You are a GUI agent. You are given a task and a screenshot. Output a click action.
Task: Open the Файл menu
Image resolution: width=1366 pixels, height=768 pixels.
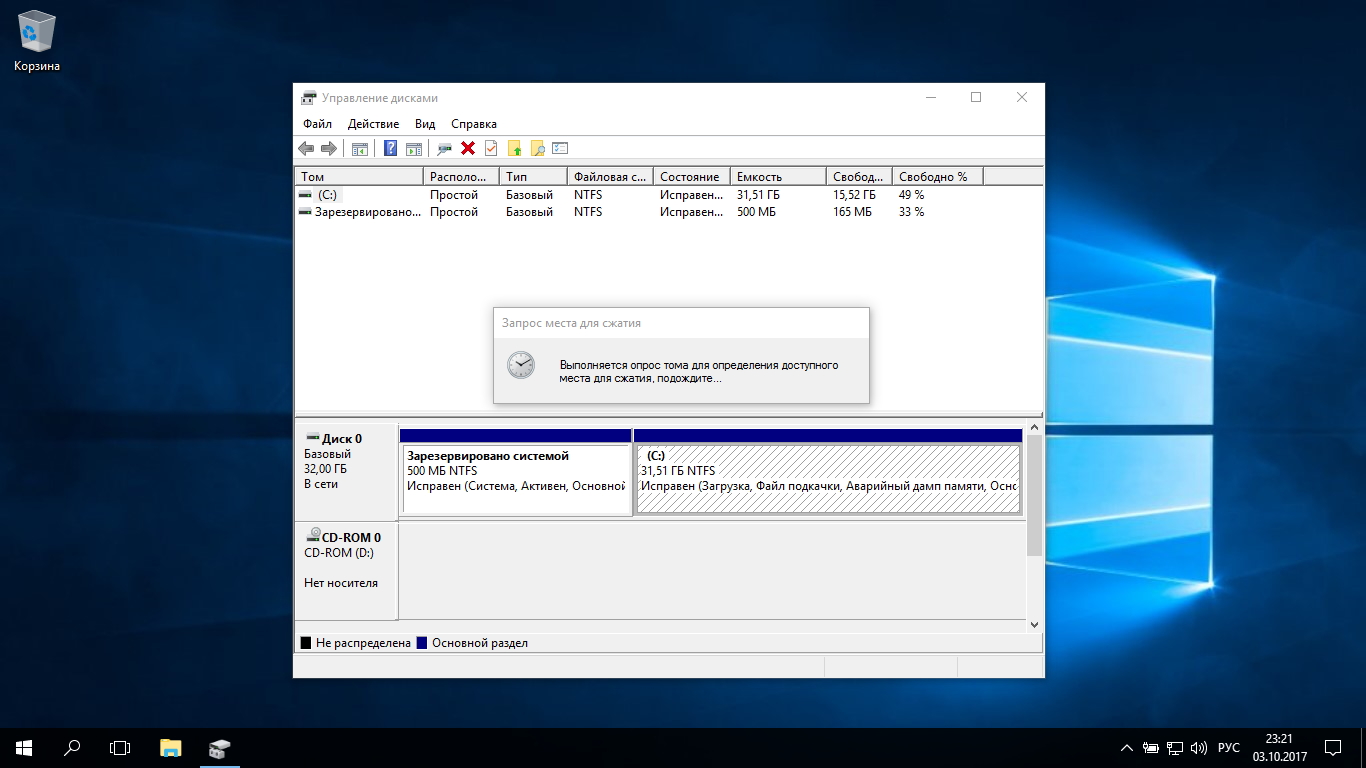[317, 124]
